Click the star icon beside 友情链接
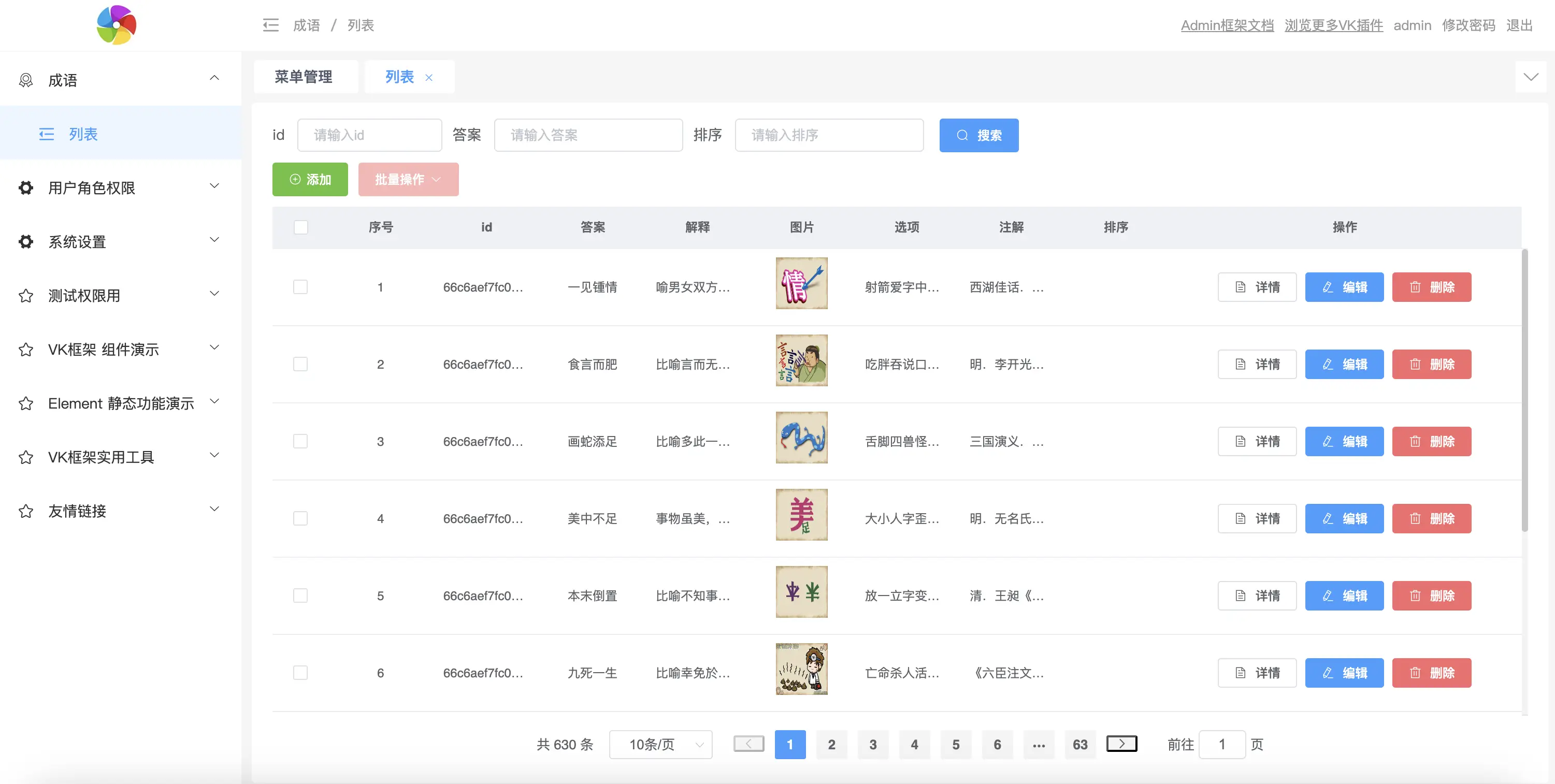1555x784 pixels. click(26, 511)
